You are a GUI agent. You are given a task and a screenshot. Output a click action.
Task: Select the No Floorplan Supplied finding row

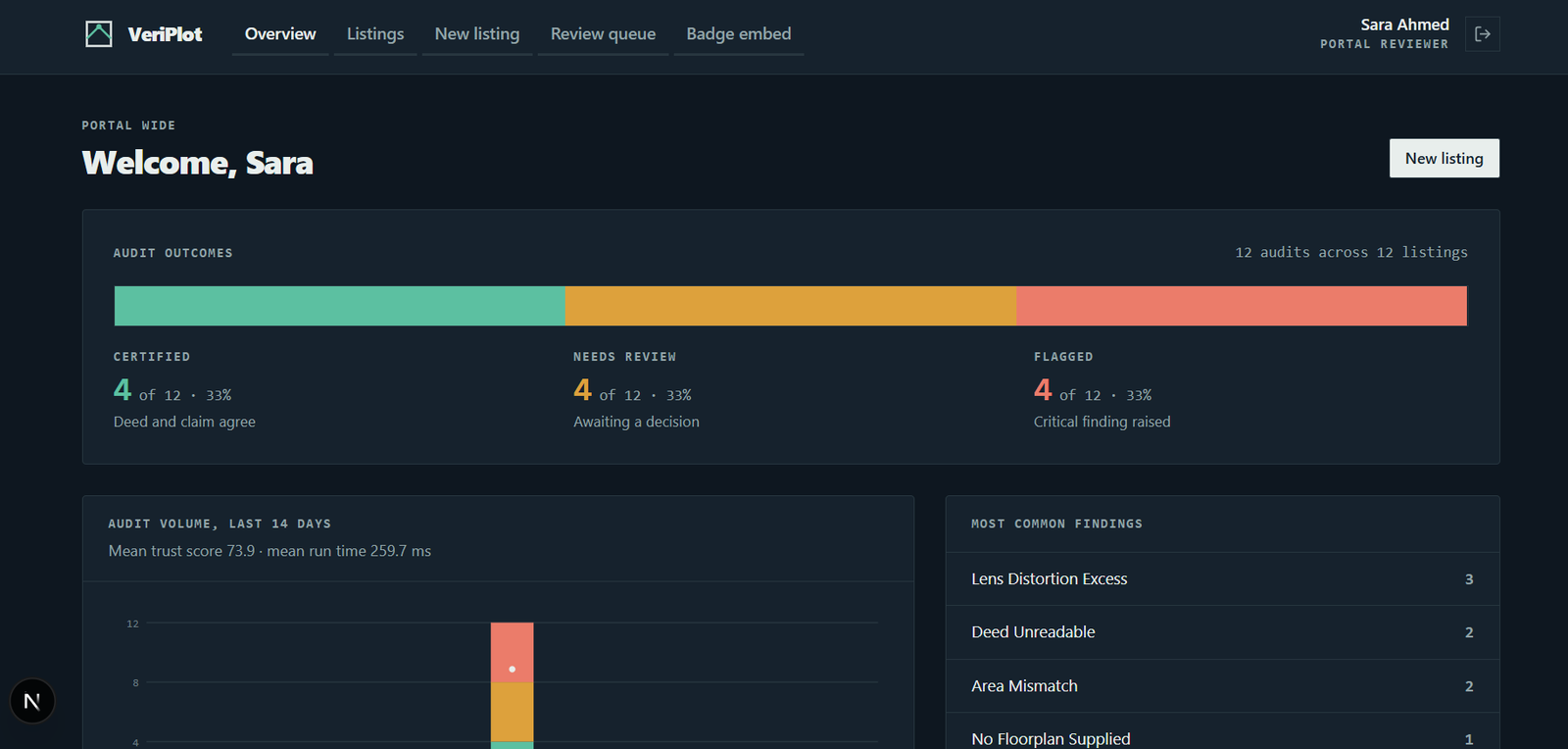click(x=1222, y=732)
